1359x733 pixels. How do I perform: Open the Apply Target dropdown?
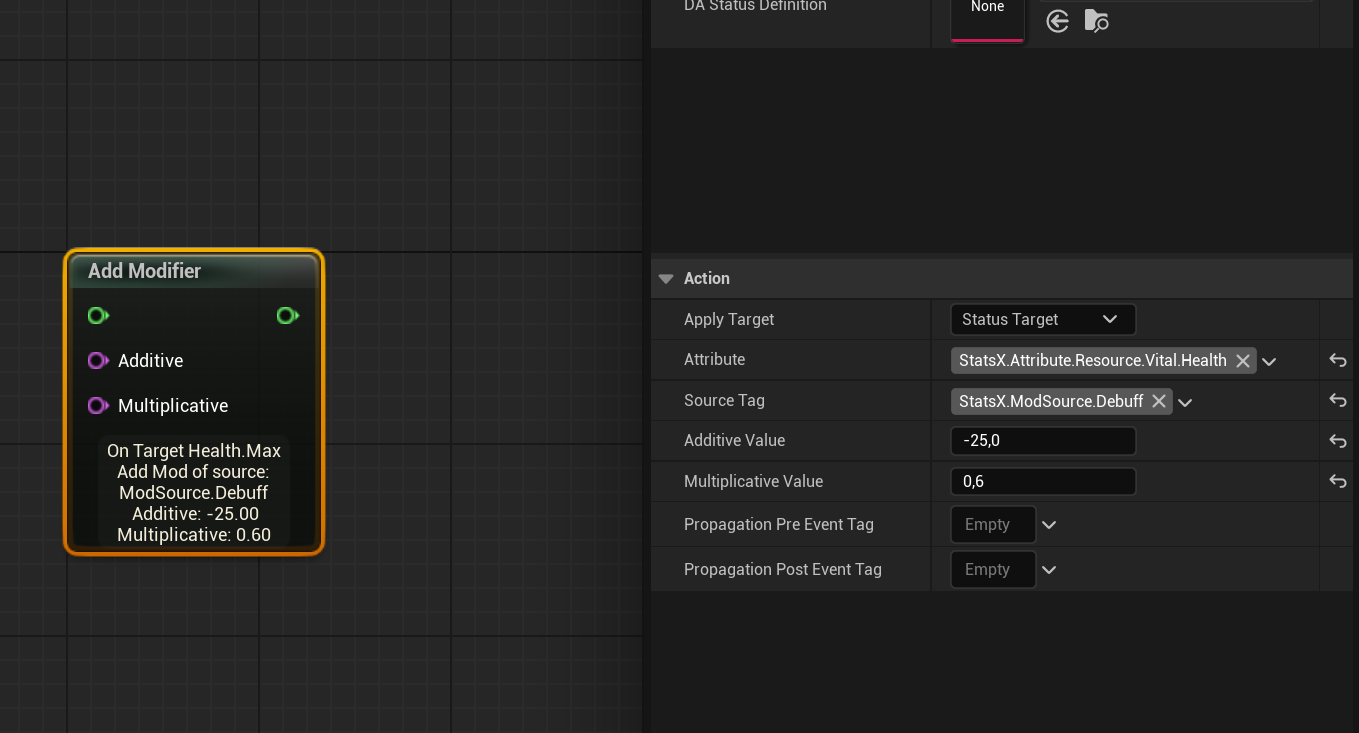[x=1042, y=319]
